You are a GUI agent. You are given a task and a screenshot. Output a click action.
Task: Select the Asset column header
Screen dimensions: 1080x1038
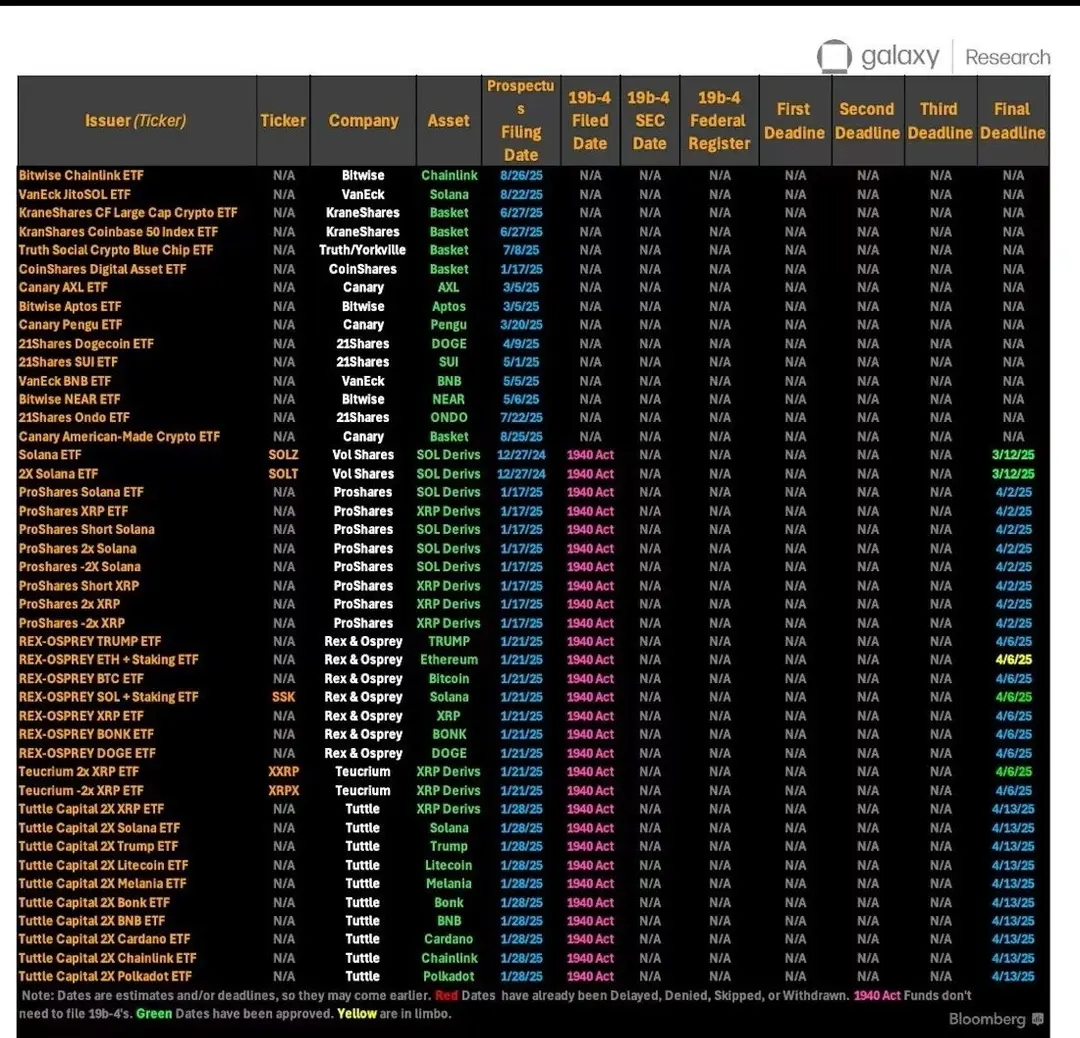click(448, 121)
